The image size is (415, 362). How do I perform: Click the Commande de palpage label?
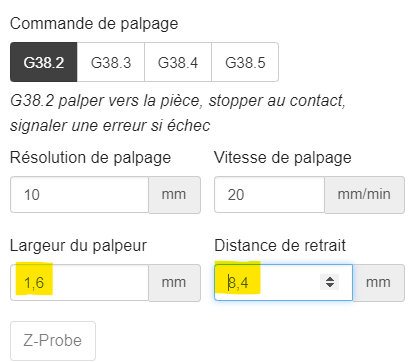[x=94, y=24]
